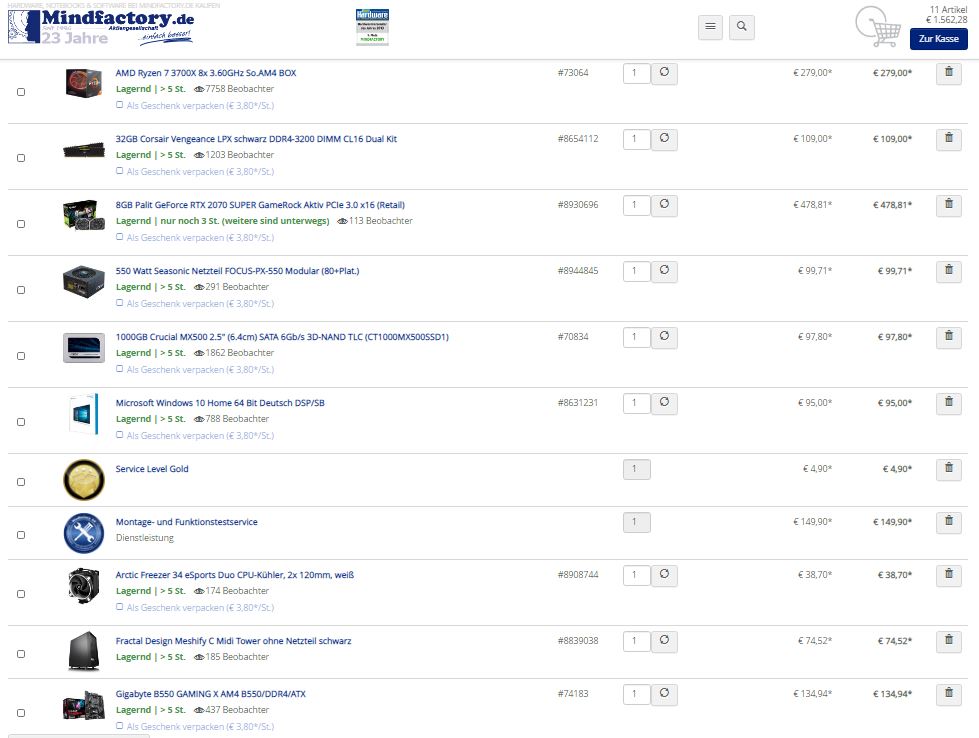Open the hamburger menu icon
This screenshot has width=979, height=738.
pos(710,27)
